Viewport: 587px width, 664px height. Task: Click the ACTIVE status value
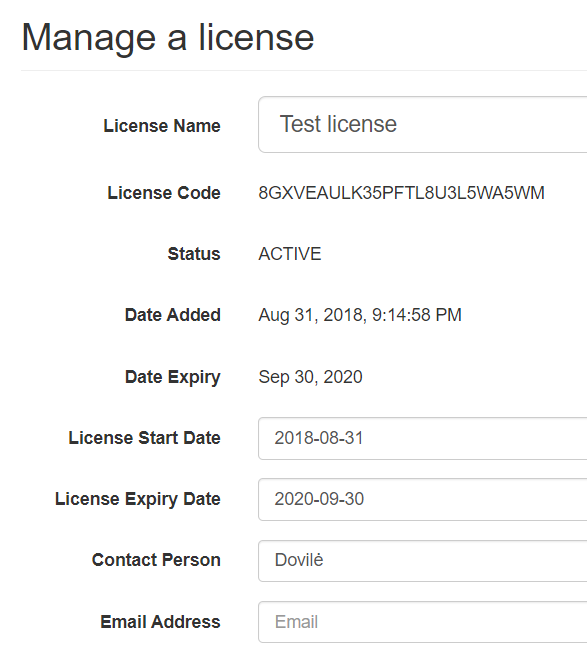(290, 254)
